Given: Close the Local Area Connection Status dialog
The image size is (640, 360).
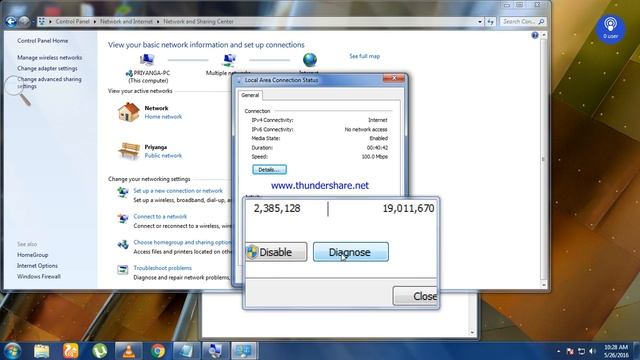Looking at the screenshot, I should pyautogui.click(x=394, y=78).
